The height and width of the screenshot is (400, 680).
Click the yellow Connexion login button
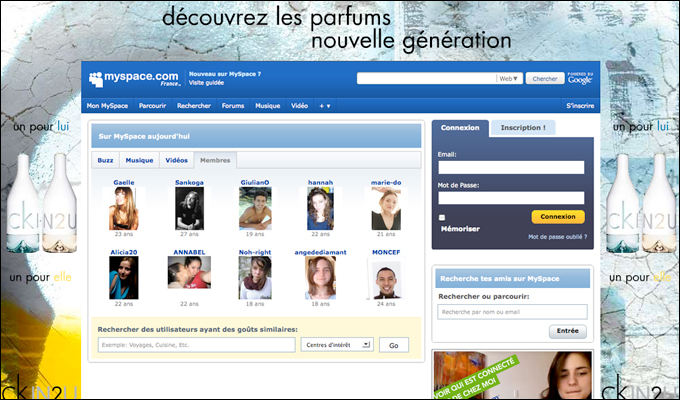coord(558,216)
